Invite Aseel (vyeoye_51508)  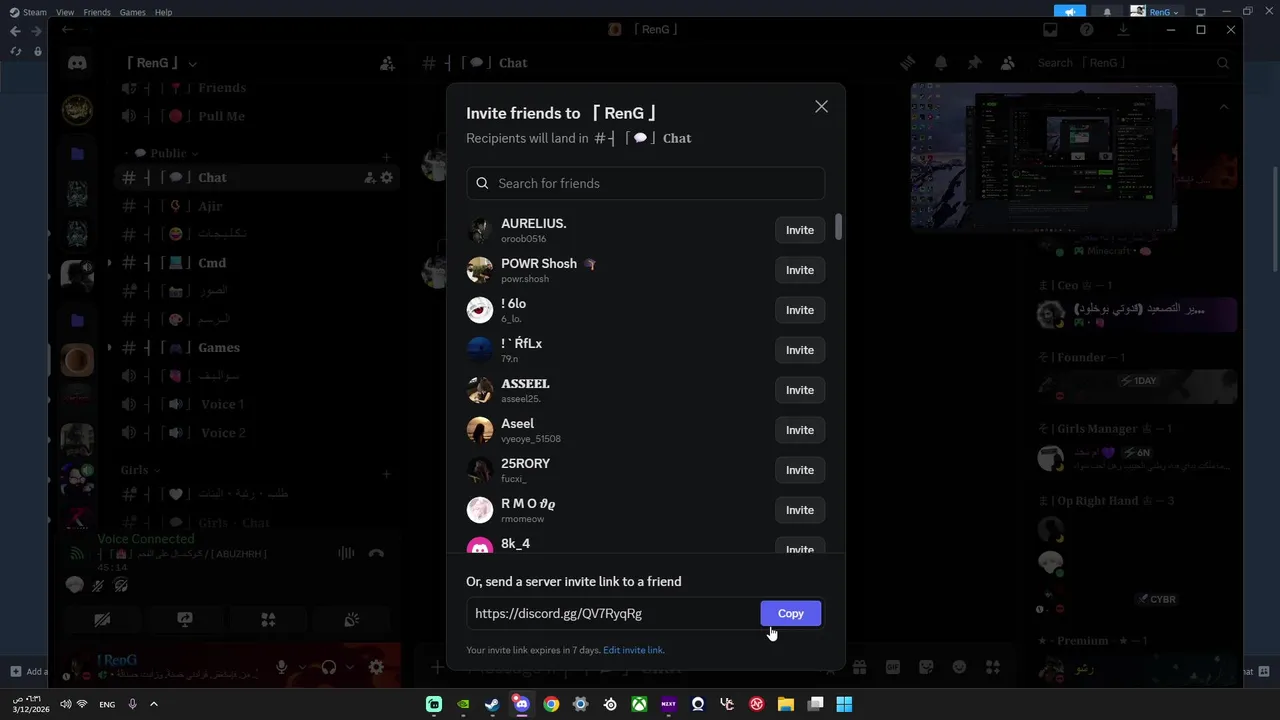click(x=800, y=430)
